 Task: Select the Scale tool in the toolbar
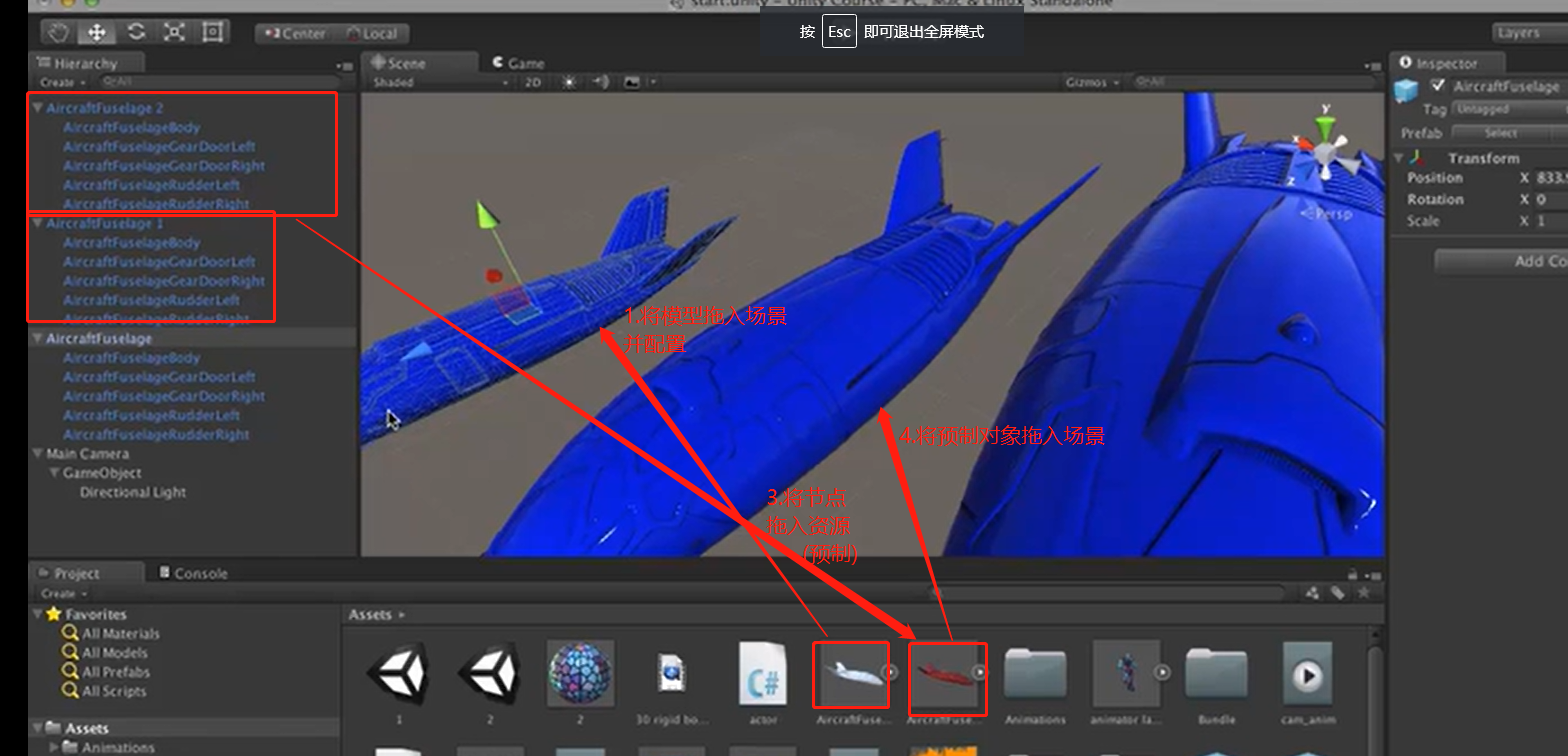coord(174,32)
